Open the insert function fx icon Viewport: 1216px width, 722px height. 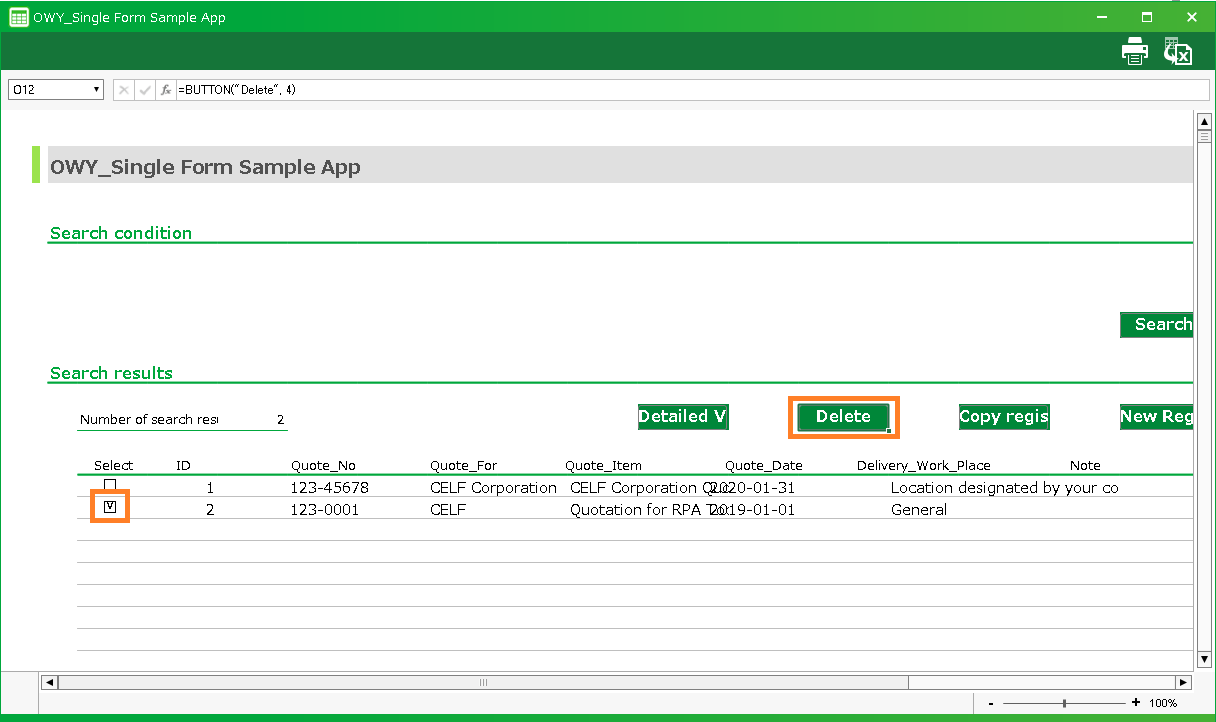(166, 90)
